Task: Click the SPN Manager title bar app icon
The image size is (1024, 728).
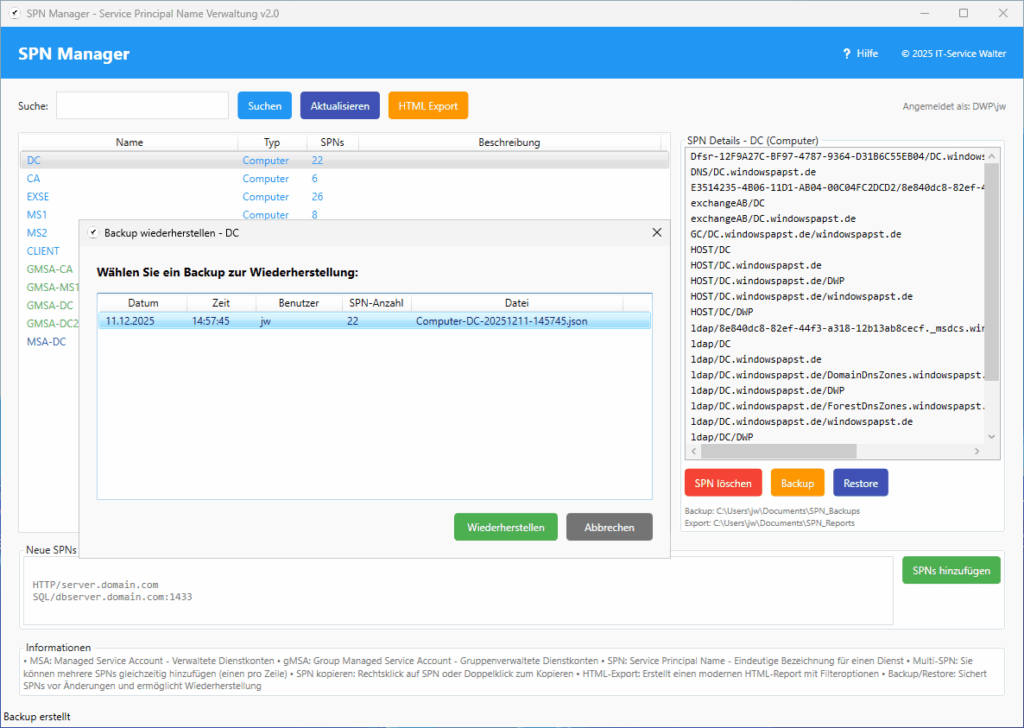Action: tap(12, 13)
